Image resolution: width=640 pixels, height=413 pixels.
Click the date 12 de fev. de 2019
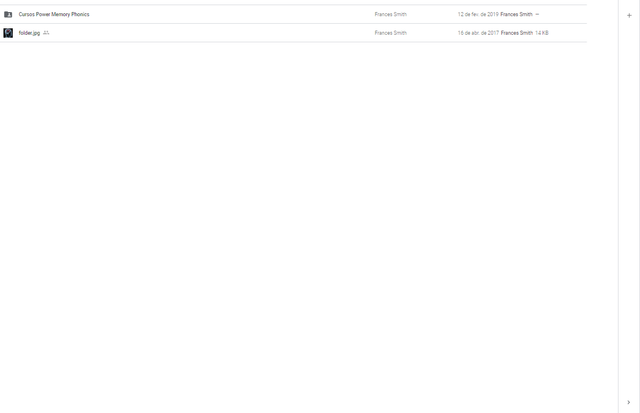(x=478, y=14)
